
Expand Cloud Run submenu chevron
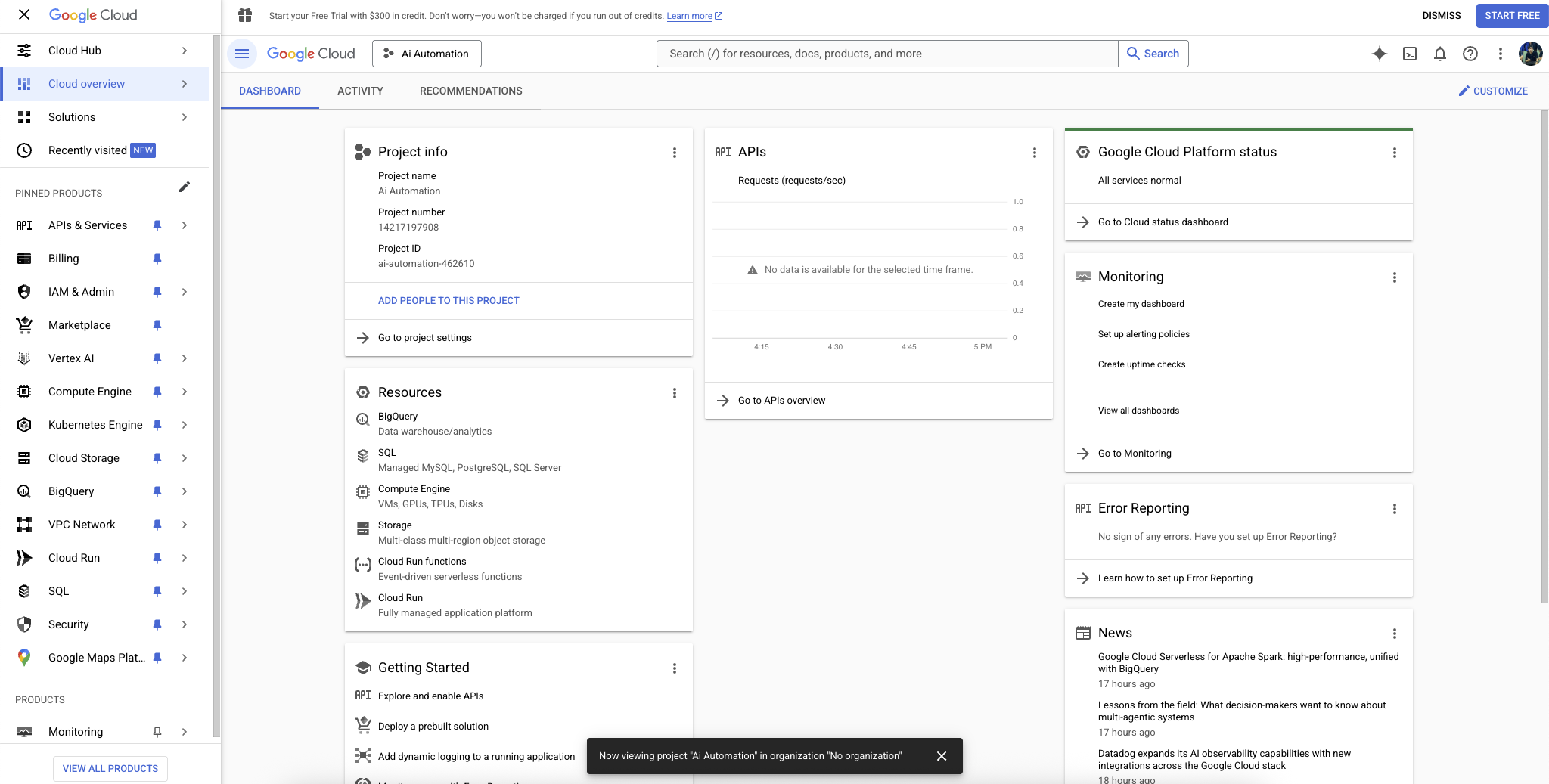pyautogui.click(x=185, y=558)
